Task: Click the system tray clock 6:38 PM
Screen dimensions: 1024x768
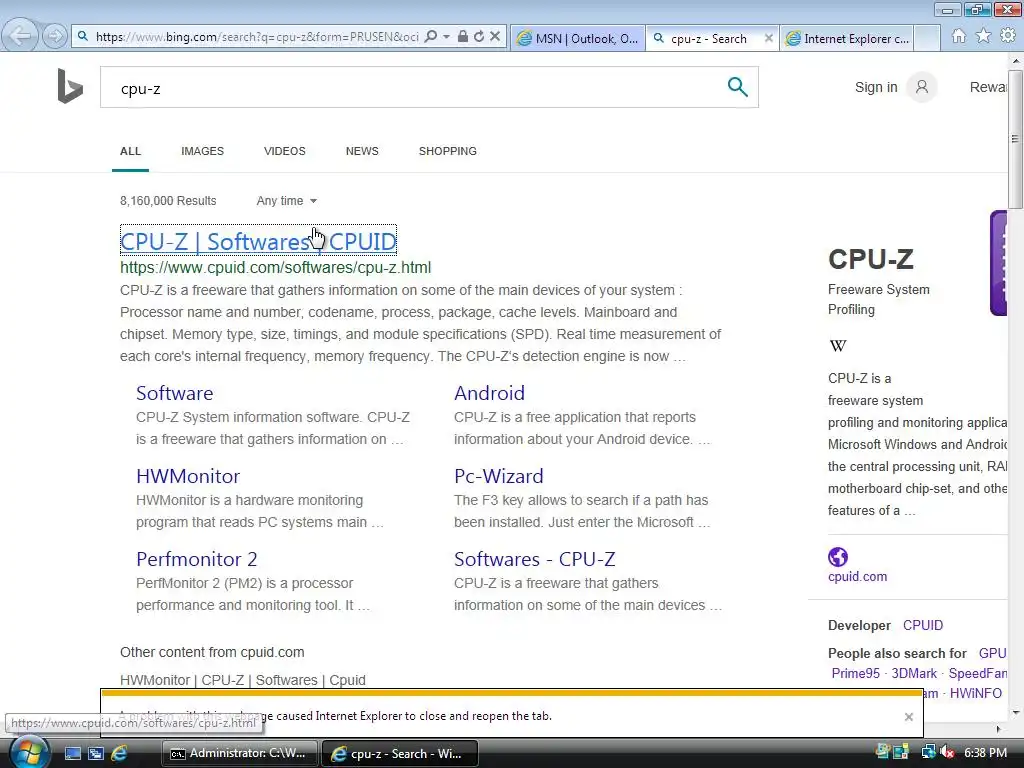Action: tap(985, 753)
